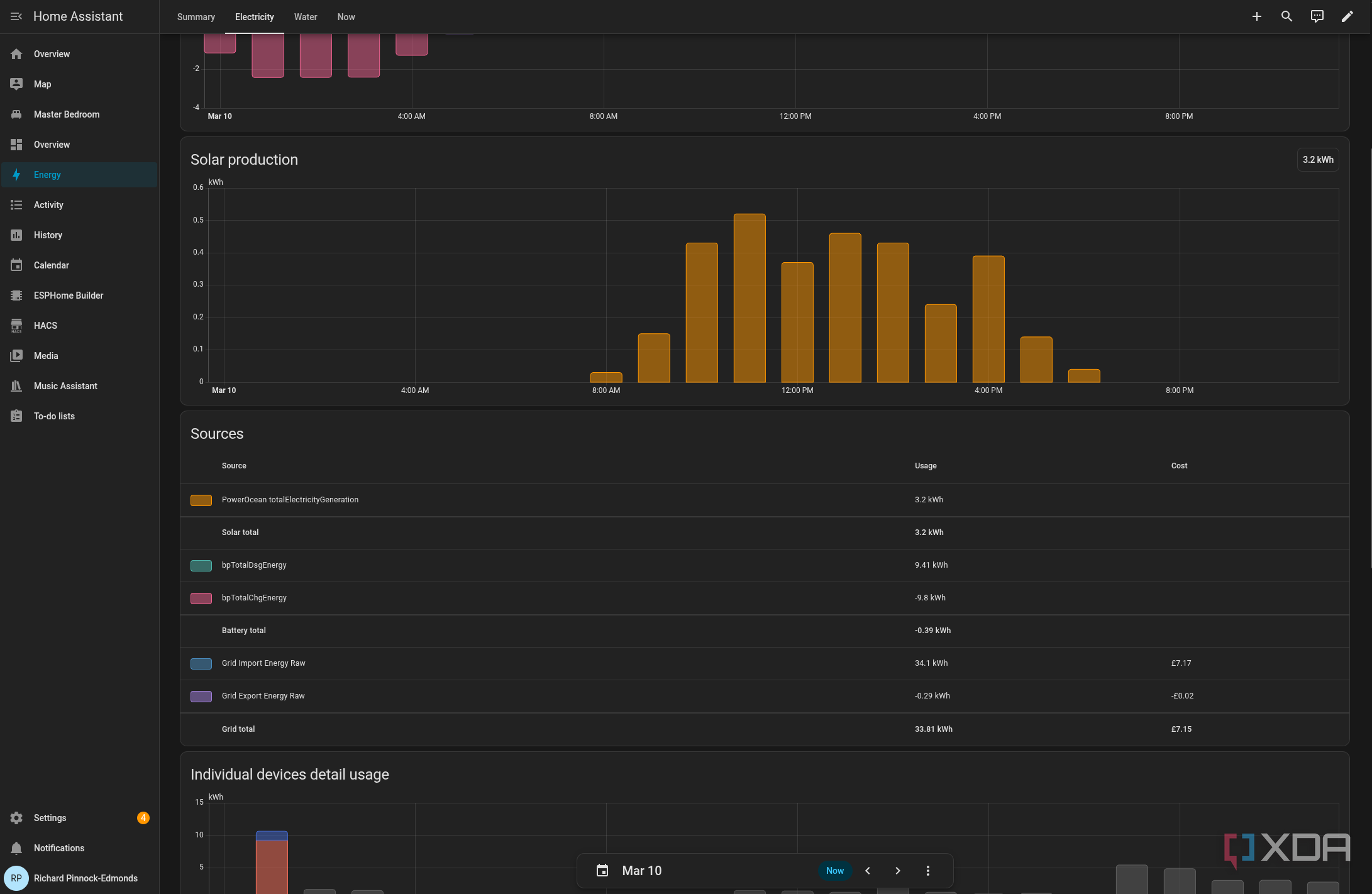
Task: Switch to the Summary tab
Action: pos(196,17)
